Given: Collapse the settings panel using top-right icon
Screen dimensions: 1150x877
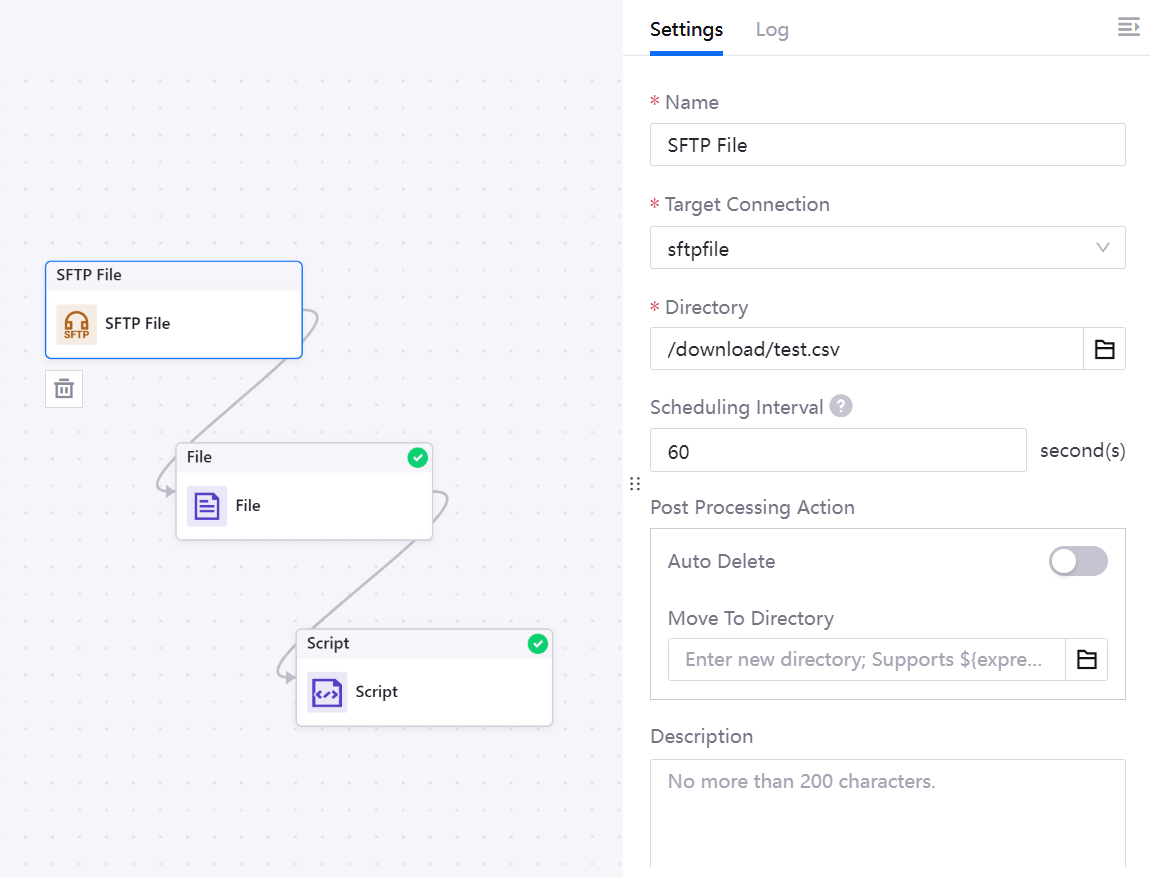Looking at the screenshot, I should coord(1128,27).
